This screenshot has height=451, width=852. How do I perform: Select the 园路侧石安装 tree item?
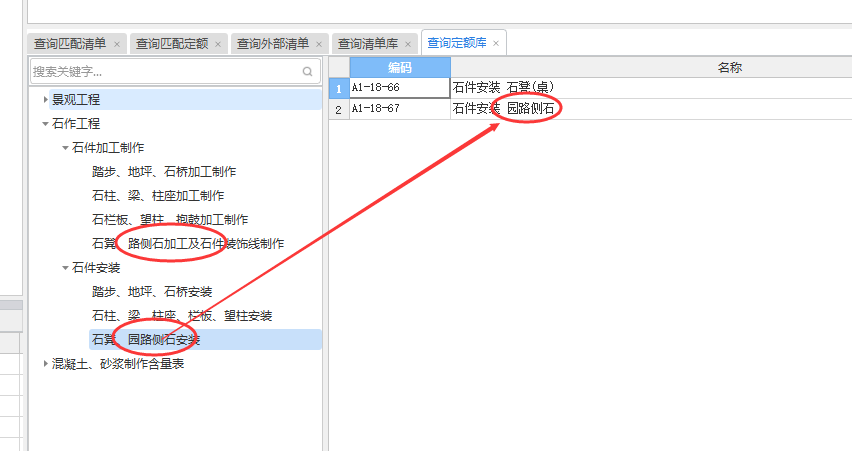point(205,340)
